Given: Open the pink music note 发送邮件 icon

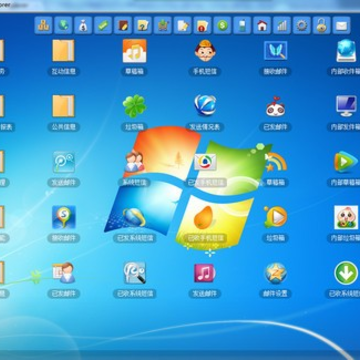Looking at the screenshot, I should point(204,273).
